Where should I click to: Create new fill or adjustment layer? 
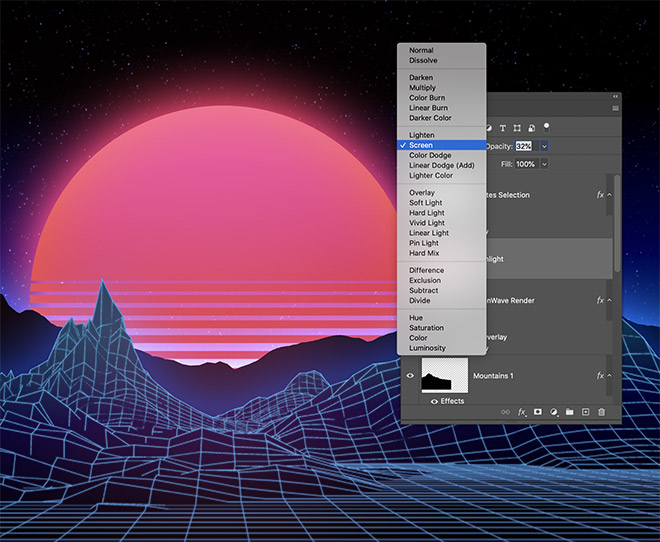tap(554, 412)
